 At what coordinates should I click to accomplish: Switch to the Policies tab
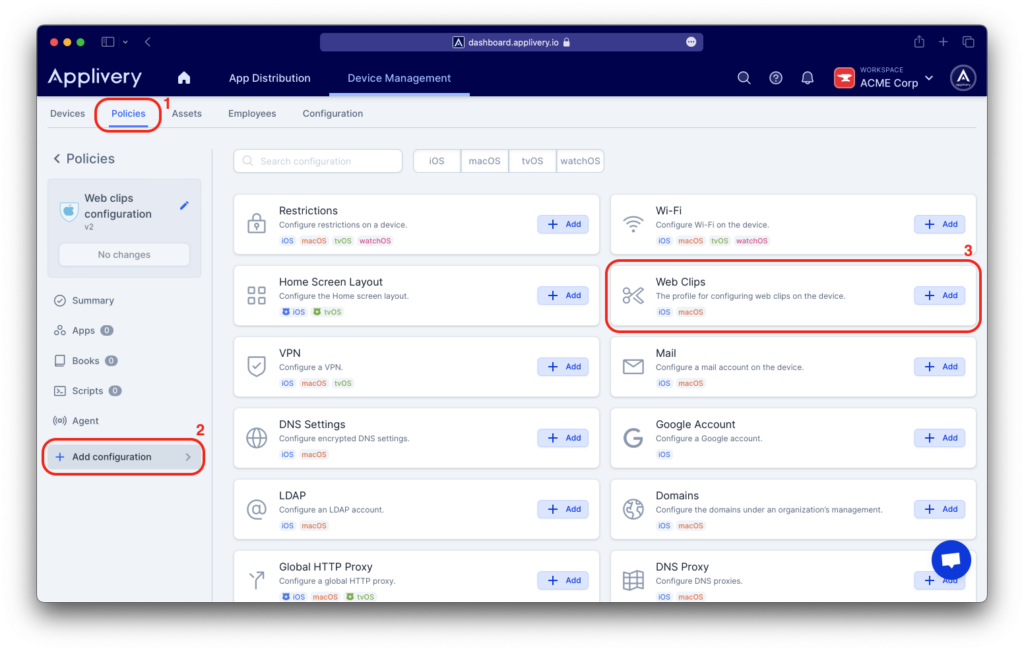128,114
